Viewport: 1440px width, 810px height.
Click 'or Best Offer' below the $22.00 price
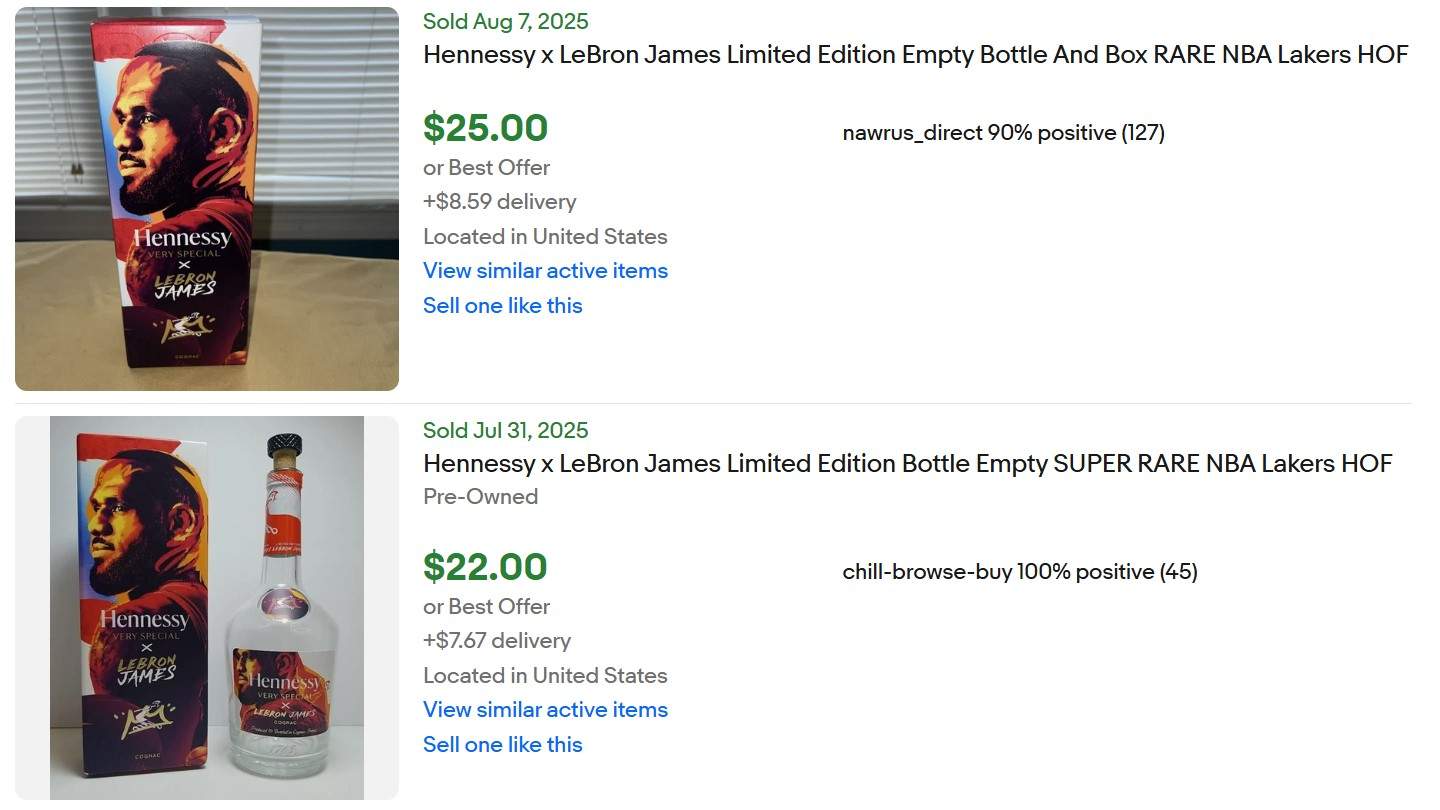tap(486, 607)
